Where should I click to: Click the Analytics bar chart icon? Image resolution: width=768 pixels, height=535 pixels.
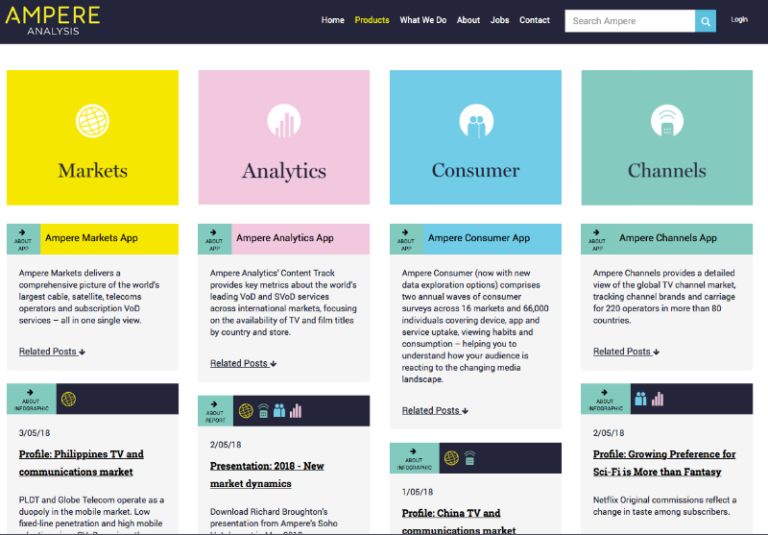[x=284, y=121]
